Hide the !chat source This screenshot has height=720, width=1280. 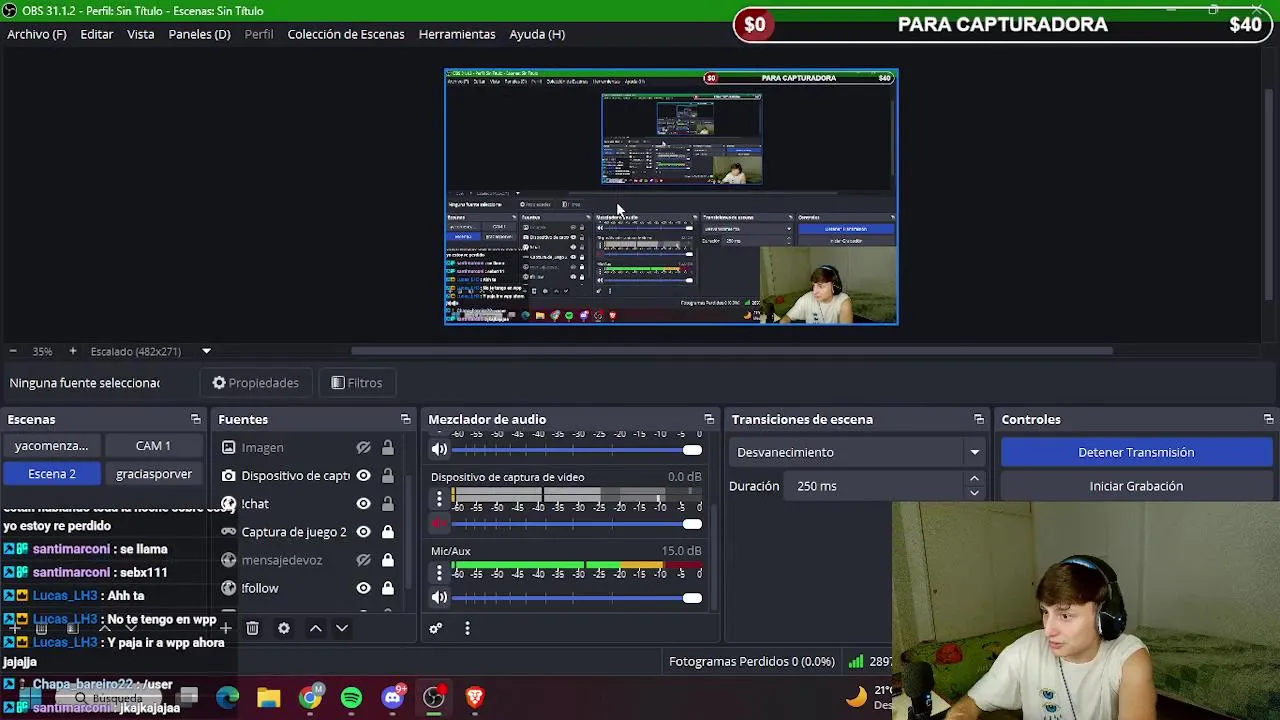[364, 504]
